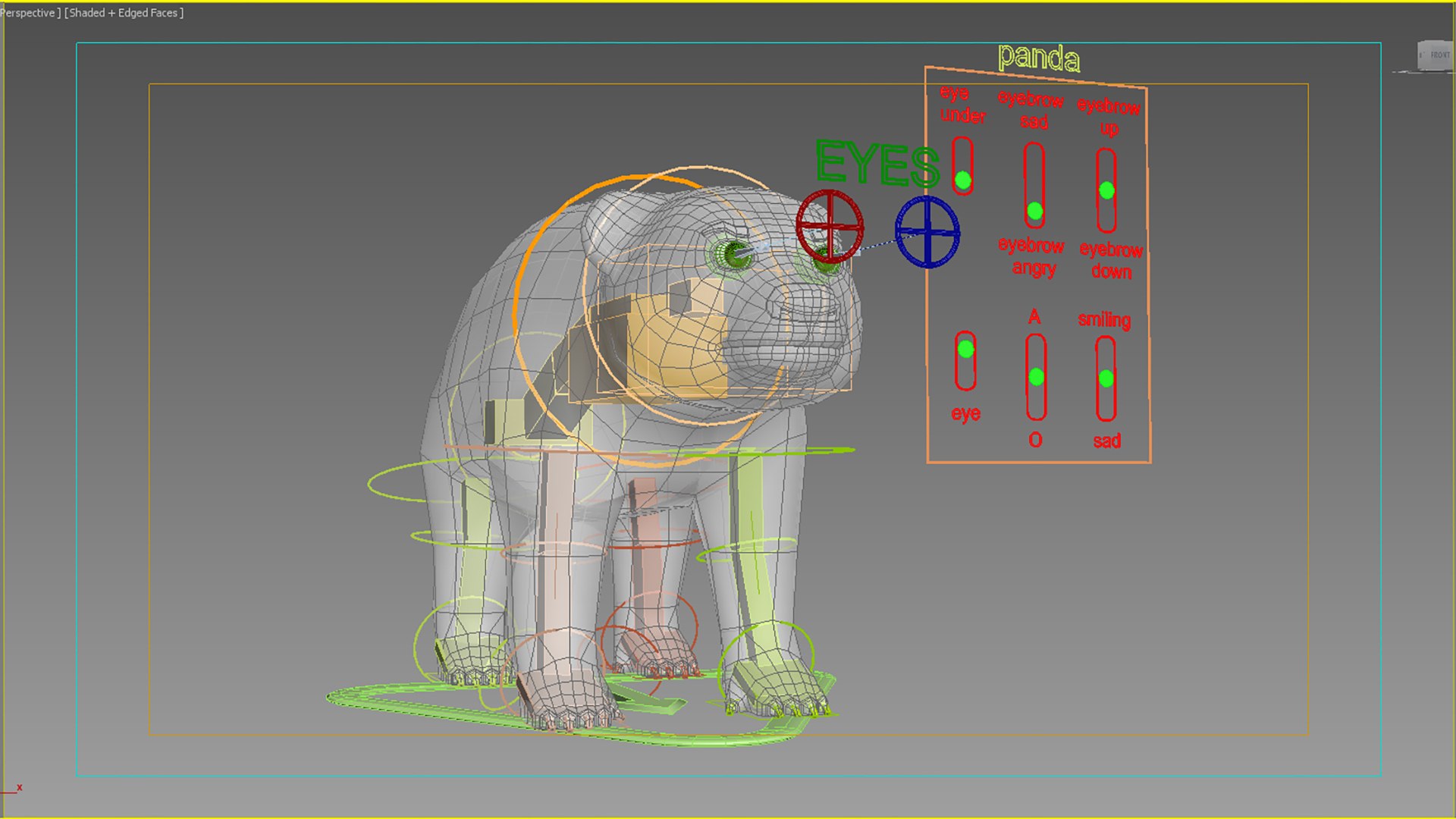
Task: Click the smiling label
Action: pyautogui.click(x=1105, y=320)
